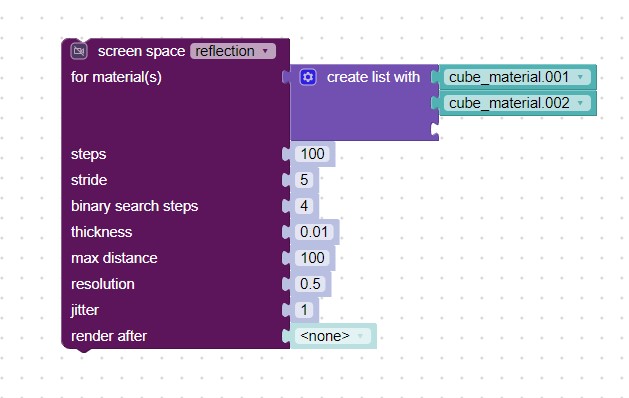Viewport: 629px width, 398px height.
Task: Select the steps value field 100
Action: [312, 154]
